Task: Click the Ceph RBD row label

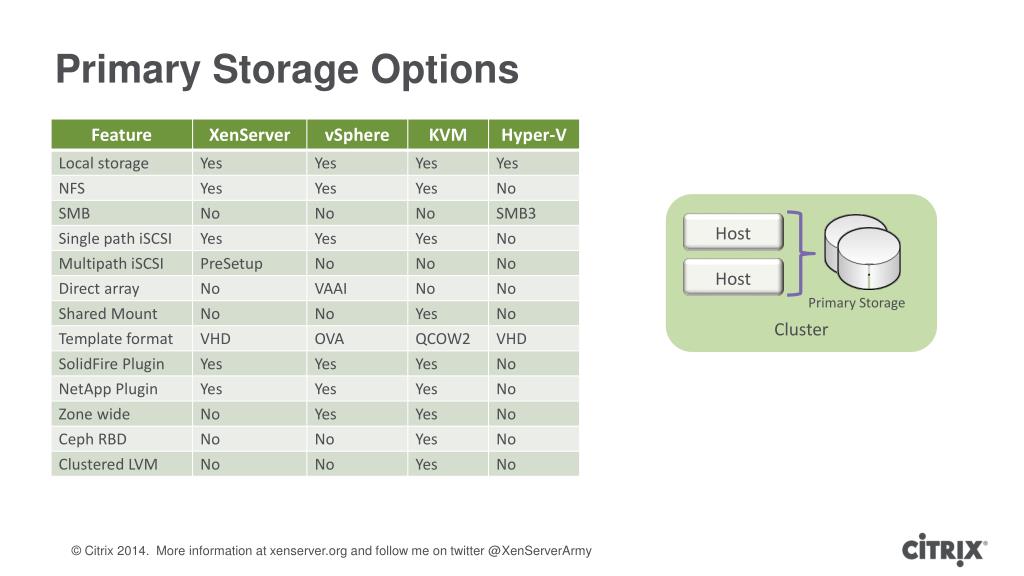Action: click(92, 439)
